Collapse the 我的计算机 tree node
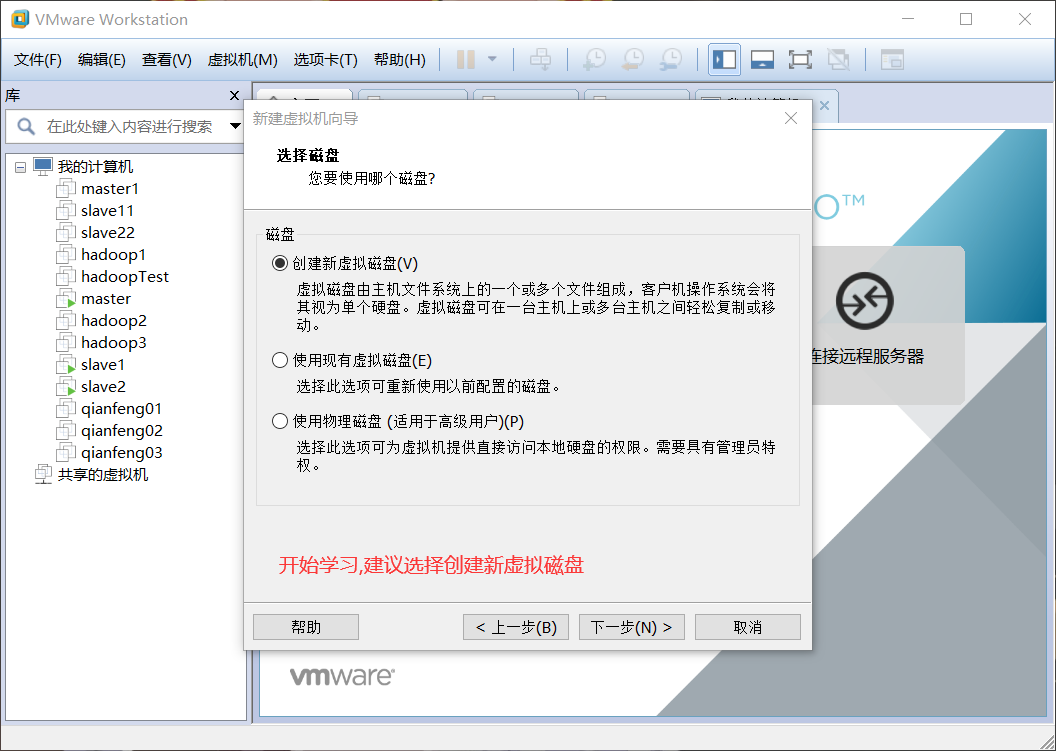The height and width of the screenshot is (751, 1056). click(x=21, y=166)
